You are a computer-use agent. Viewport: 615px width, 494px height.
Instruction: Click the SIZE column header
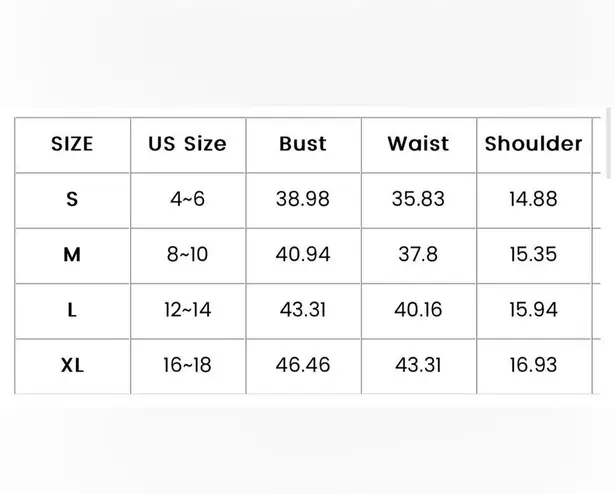(x=72, y=144)
